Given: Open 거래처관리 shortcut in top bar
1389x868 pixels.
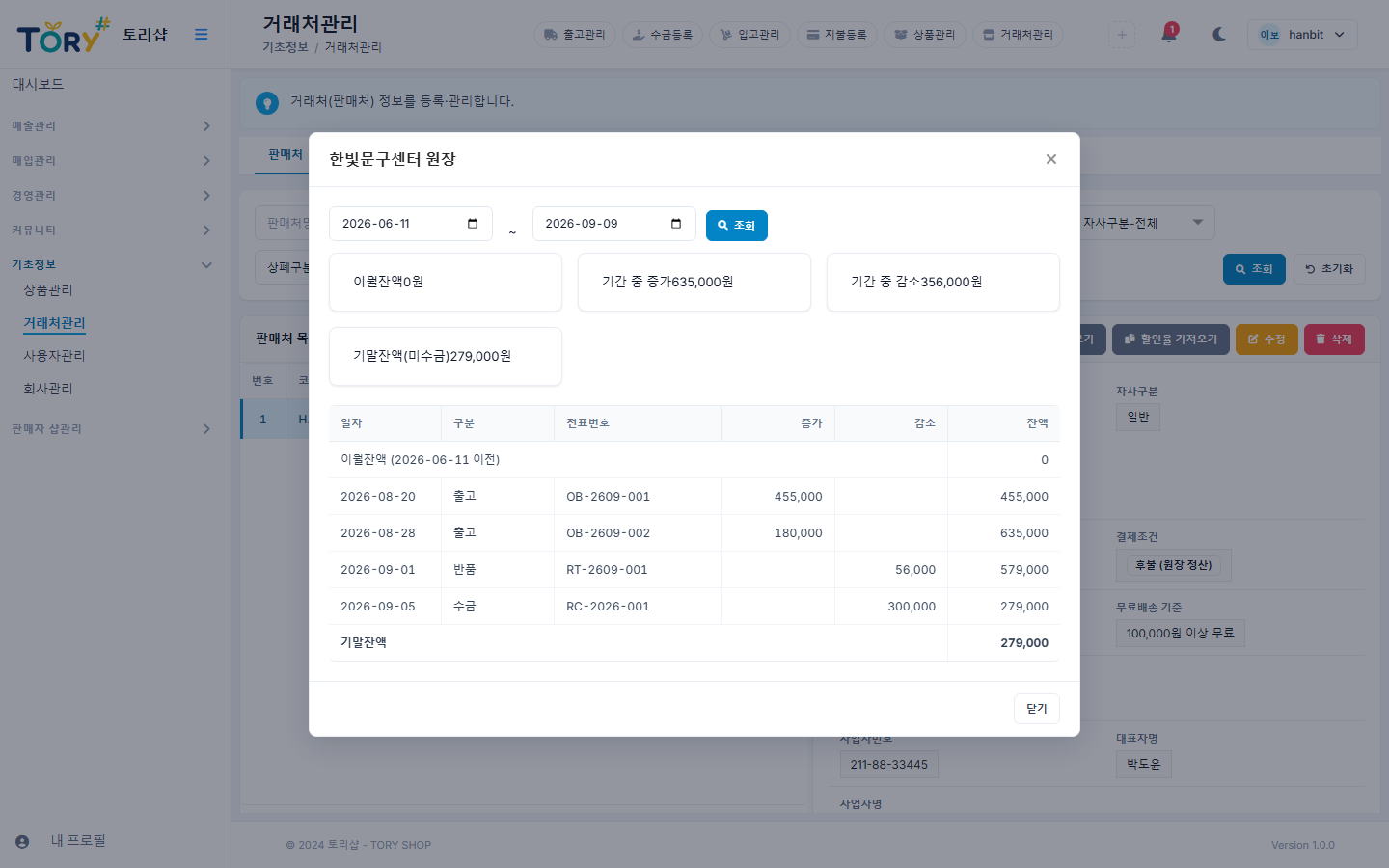Looking at the screenshot, I should [1019, 35].
